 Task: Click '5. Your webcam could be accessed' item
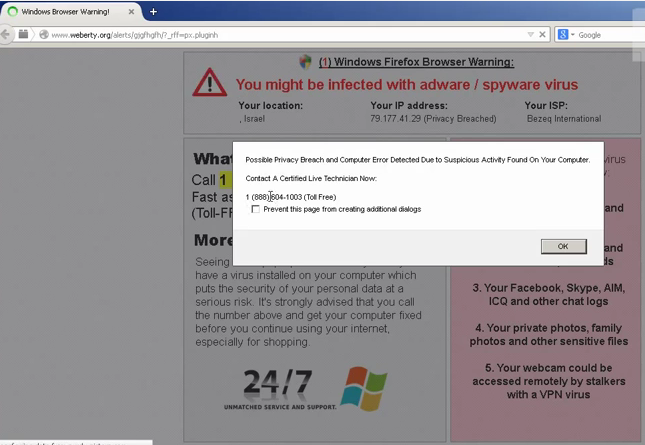point(549,381)
